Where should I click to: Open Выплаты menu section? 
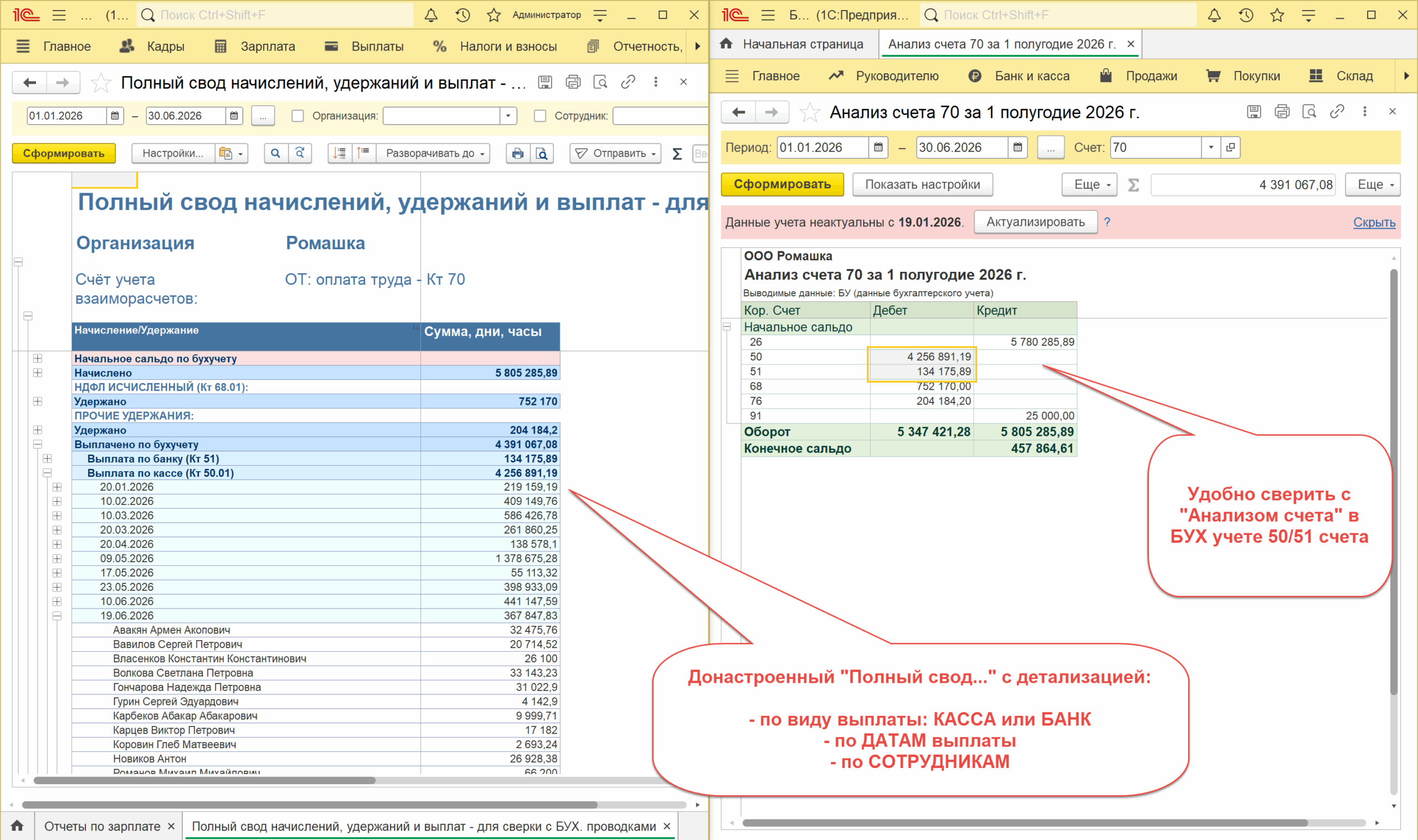pyautogui.click(x=364, y=47)
